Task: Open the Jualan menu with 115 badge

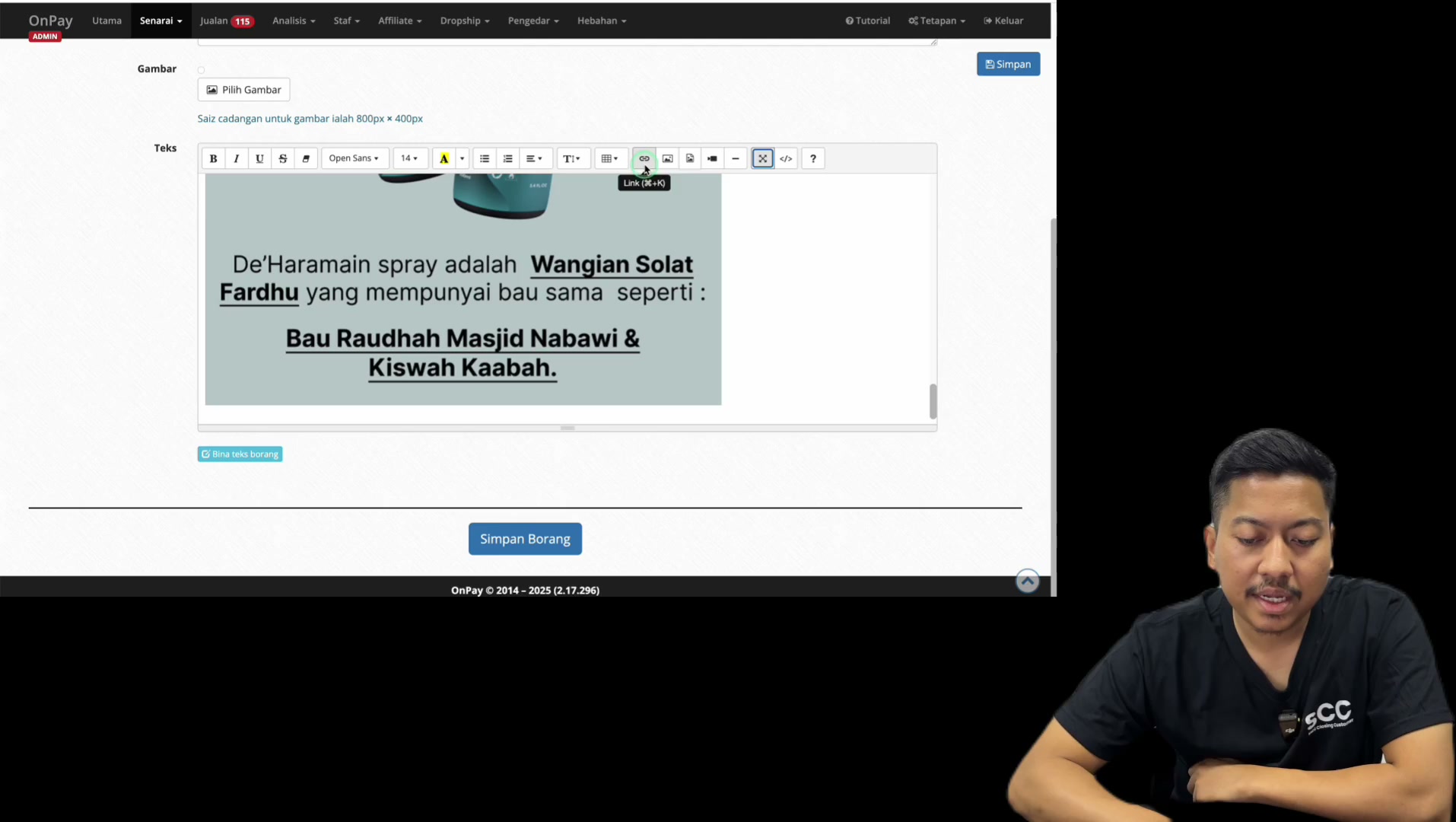Action: (x=227, y=21)
